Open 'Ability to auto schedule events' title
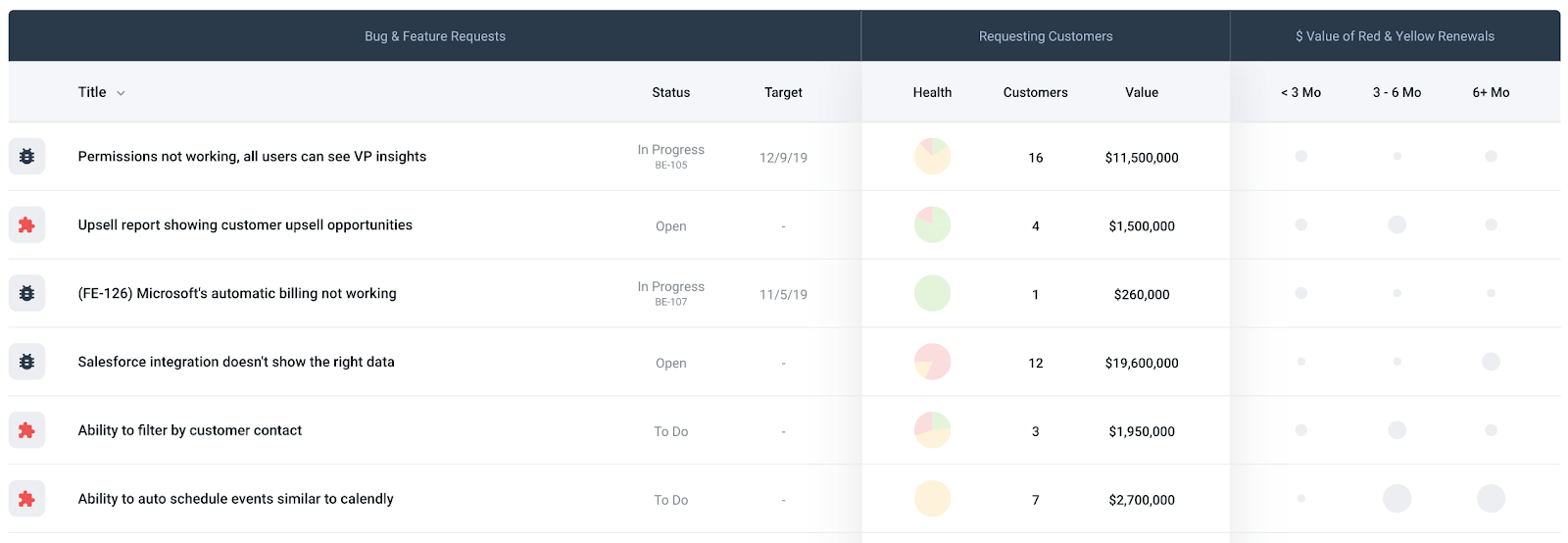Image resolution: width=1568 pixels, height=543 pixels. (x=235, y=499)
